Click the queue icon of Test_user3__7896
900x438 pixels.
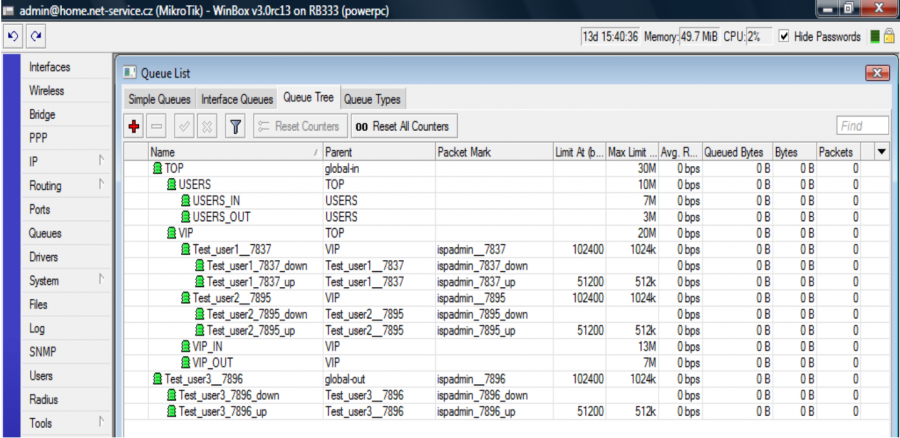pyautogui.click(x=157, y=379)
